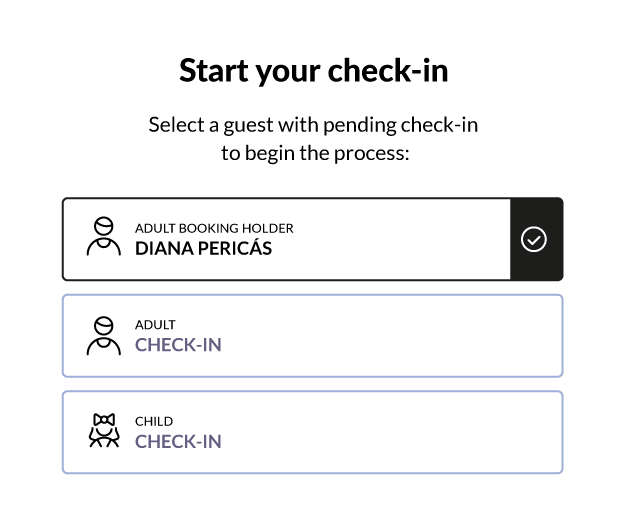
Task: Click the 'to begin the process' text line
Action: coord(315,153)
